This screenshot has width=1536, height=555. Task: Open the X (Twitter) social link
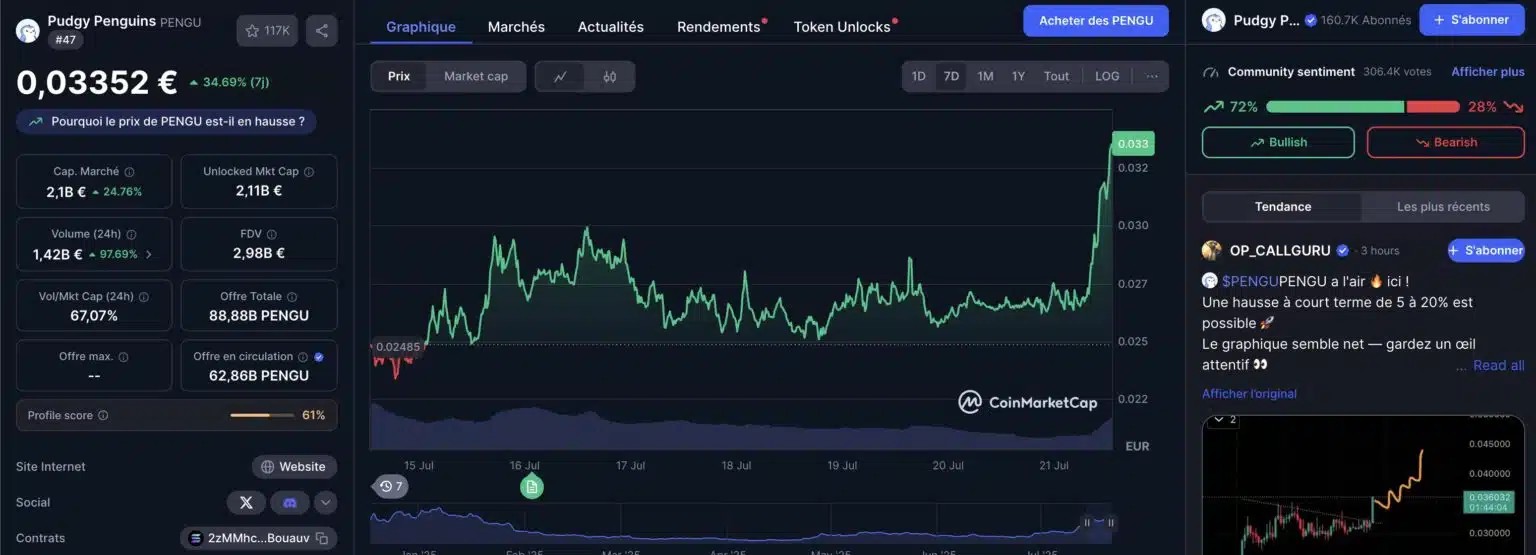(x=246, y=502)
